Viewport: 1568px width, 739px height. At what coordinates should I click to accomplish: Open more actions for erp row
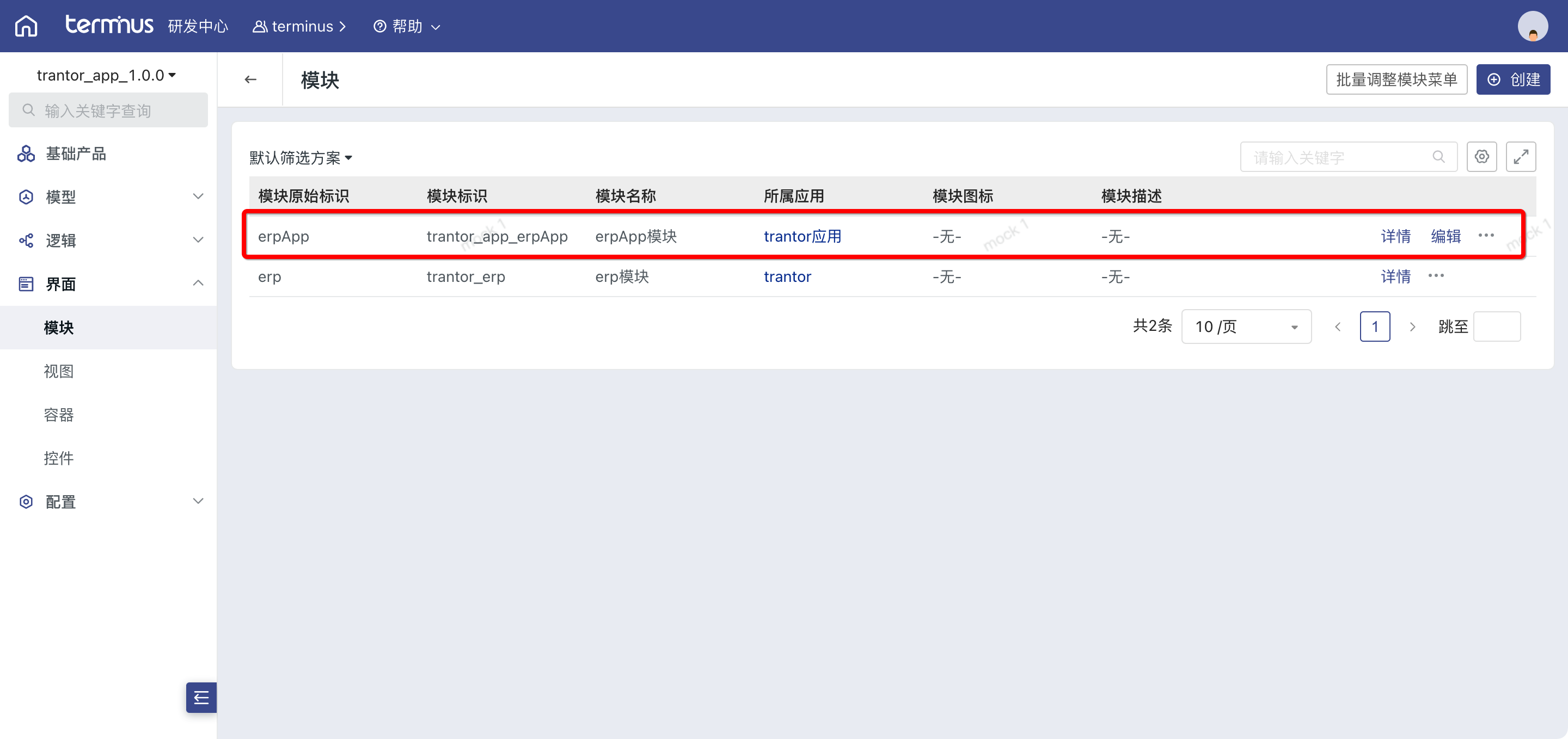[x=1436, y=276]
